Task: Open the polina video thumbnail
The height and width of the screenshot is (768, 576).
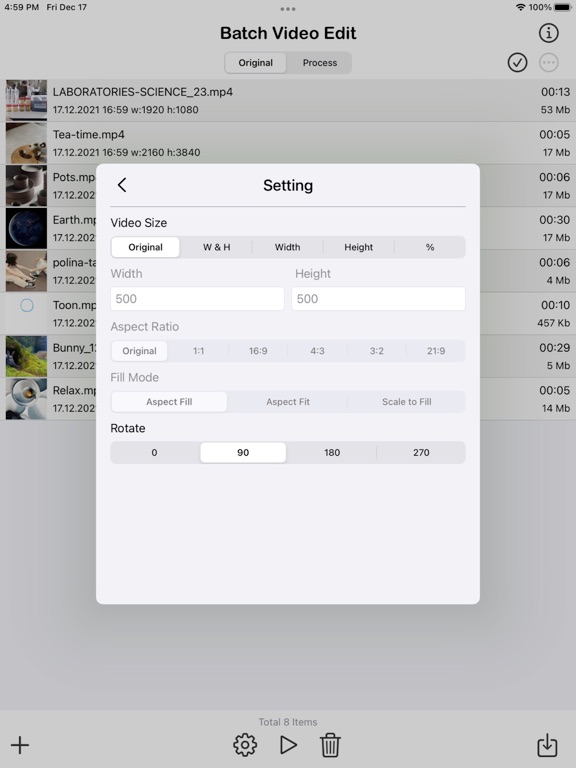Action: click(x=26, y=270)
